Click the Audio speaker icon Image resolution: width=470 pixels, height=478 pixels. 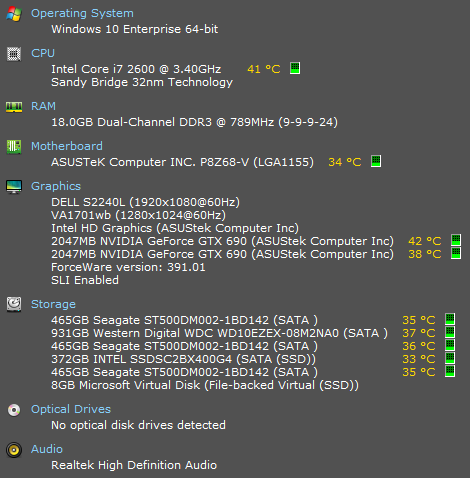[14, 450]
